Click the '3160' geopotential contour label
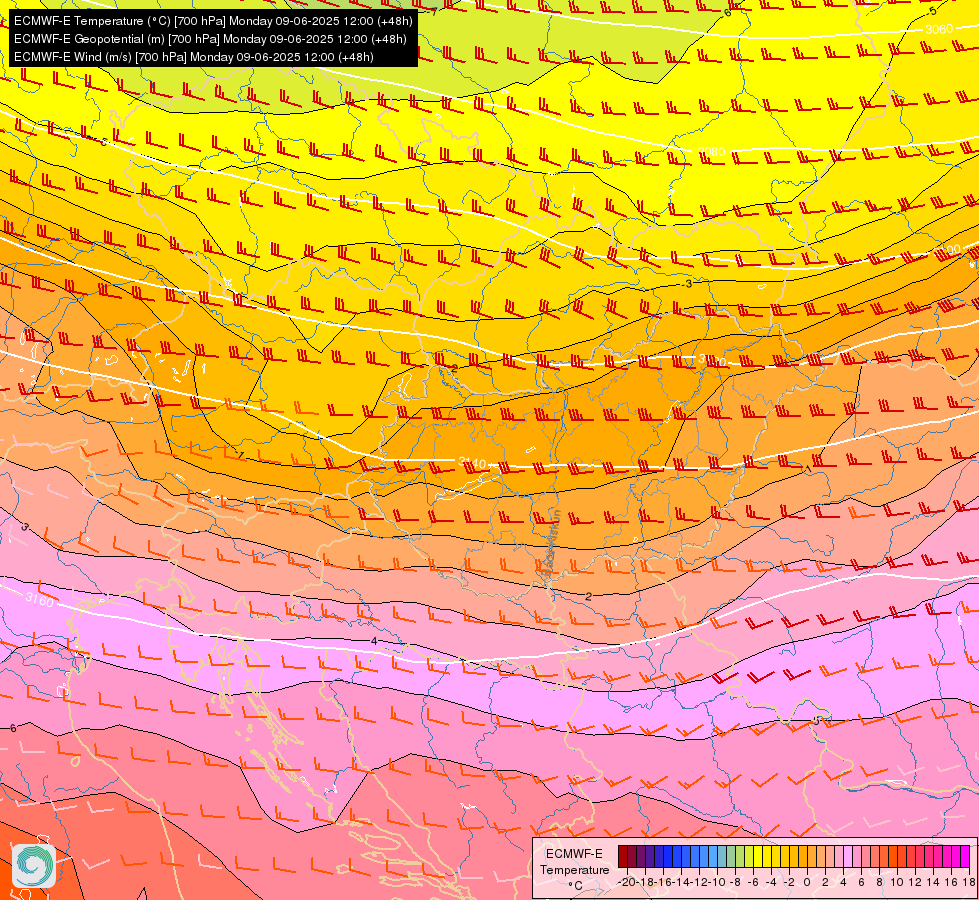 (40, 600)
